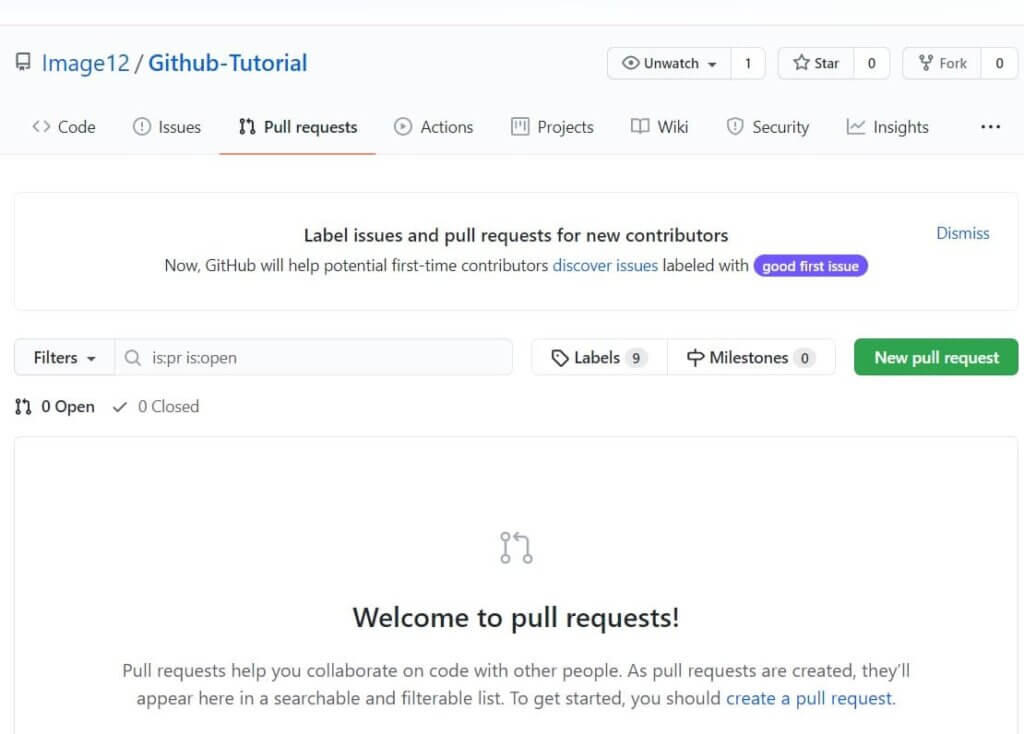Open the Labels list button
This screenshot has height=734, width=1024.
coord(600,357)
